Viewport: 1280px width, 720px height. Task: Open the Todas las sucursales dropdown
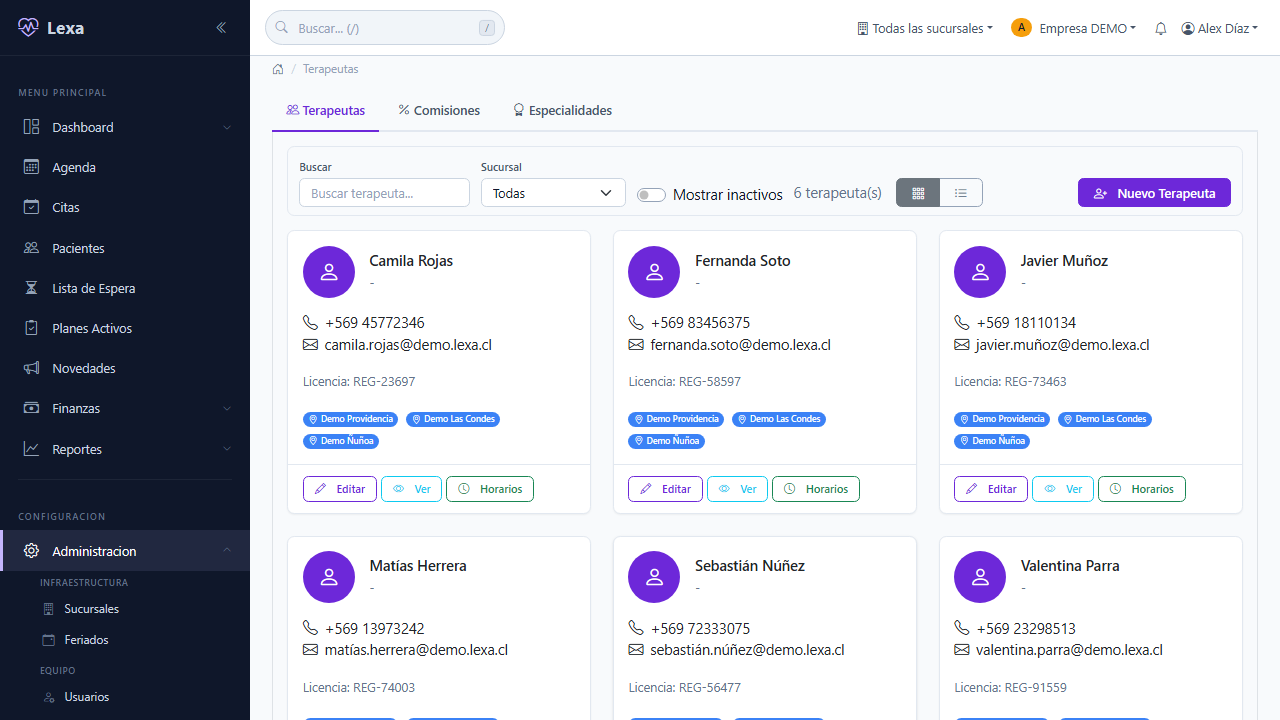click(925, 29)
